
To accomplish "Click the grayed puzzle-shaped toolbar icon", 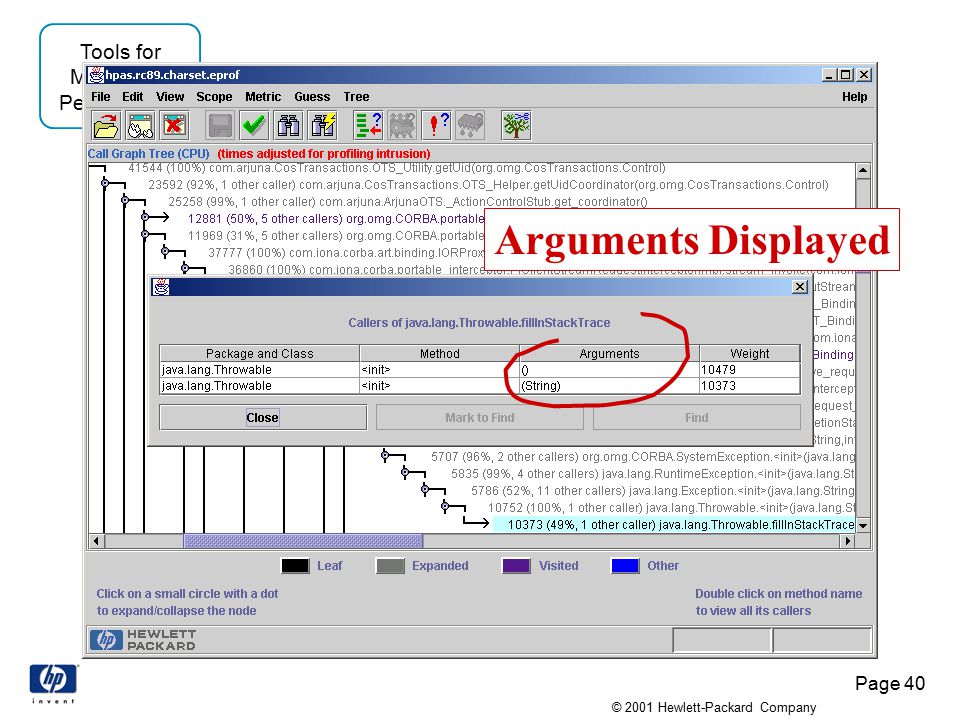I will coord(402,126).
